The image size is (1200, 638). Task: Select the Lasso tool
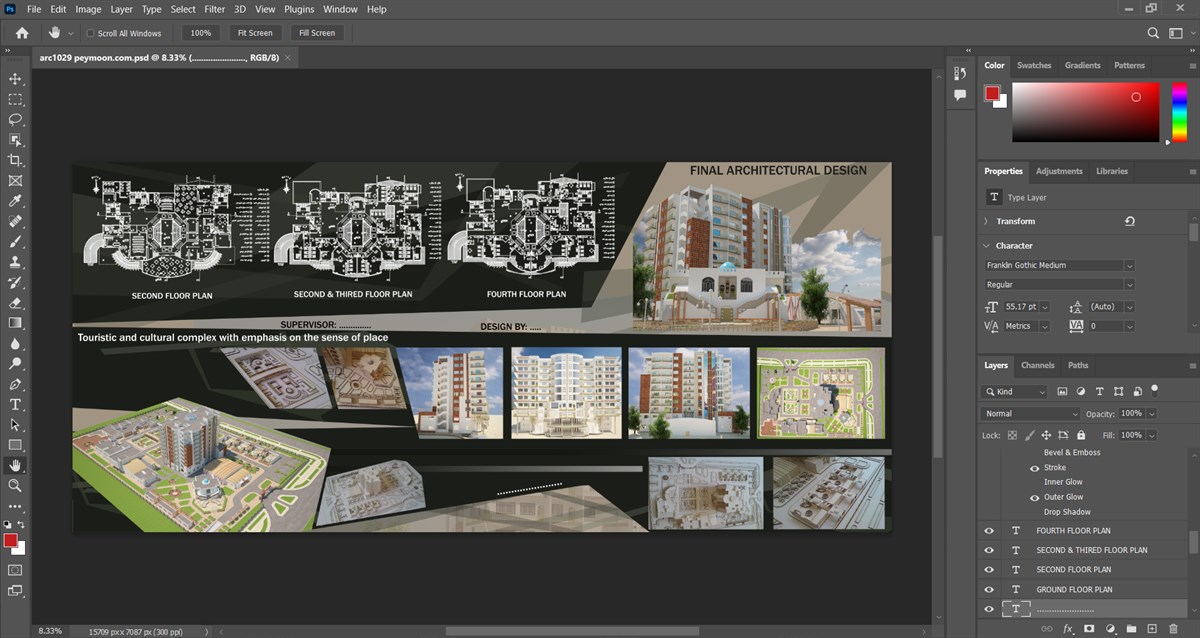pos(15,120)
